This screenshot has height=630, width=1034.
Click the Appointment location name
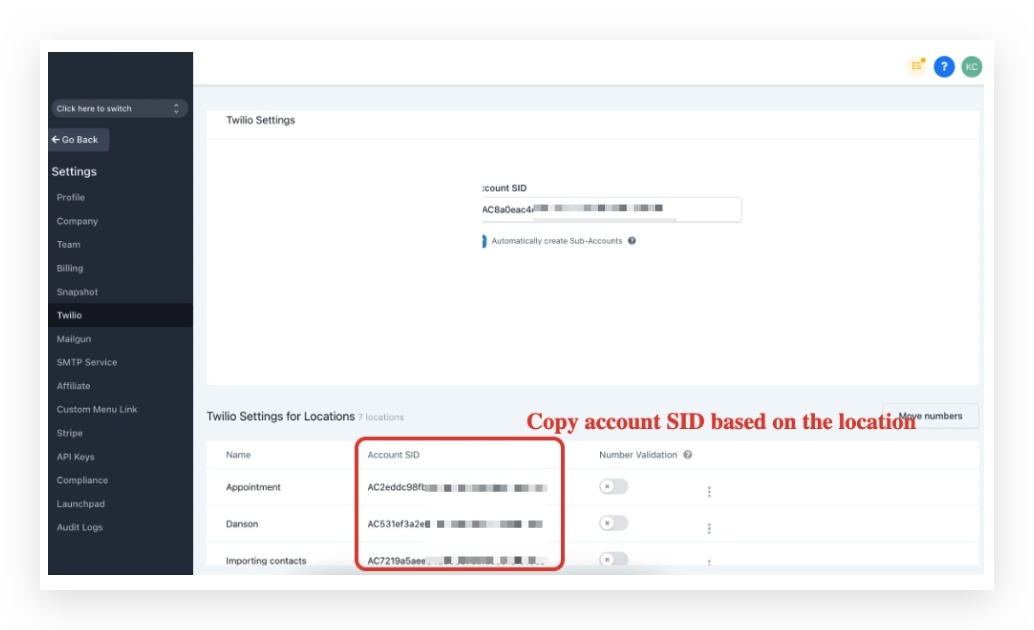click(x=253, y=487)
